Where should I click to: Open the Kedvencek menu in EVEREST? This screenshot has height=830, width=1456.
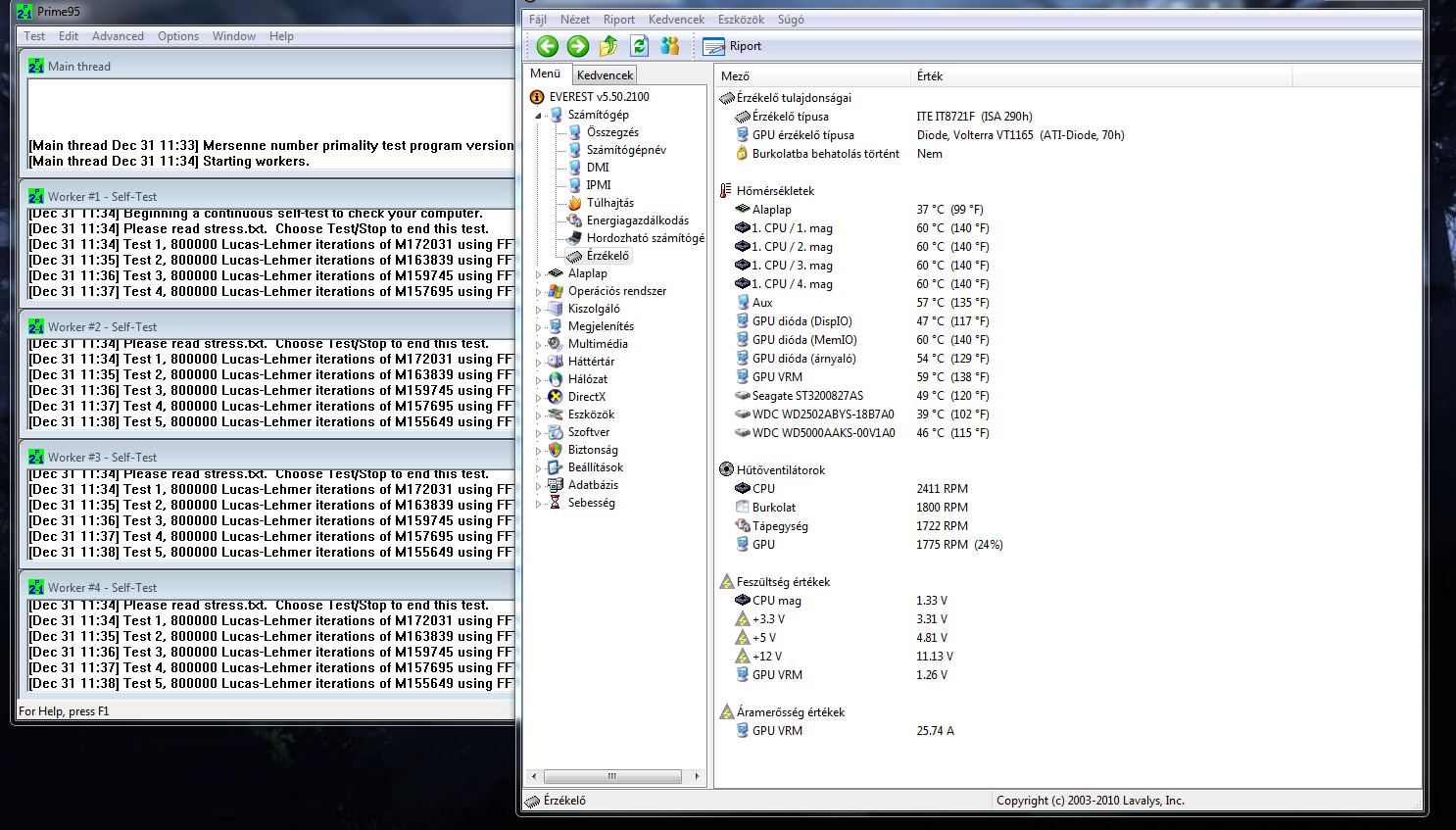coord(676,20)
